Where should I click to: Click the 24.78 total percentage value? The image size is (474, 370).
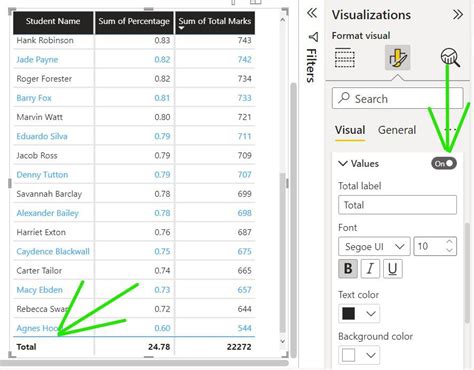(159, 347)
